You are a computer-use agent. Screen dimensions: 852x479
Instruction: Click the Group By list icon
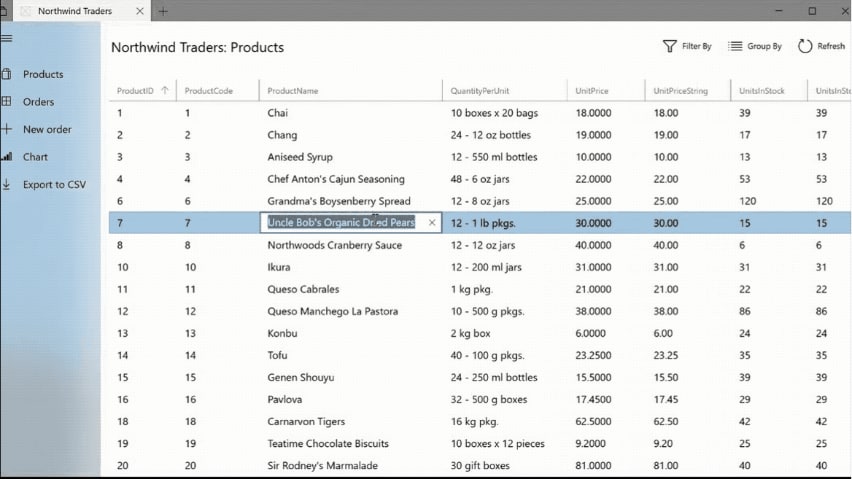(735, 46)
